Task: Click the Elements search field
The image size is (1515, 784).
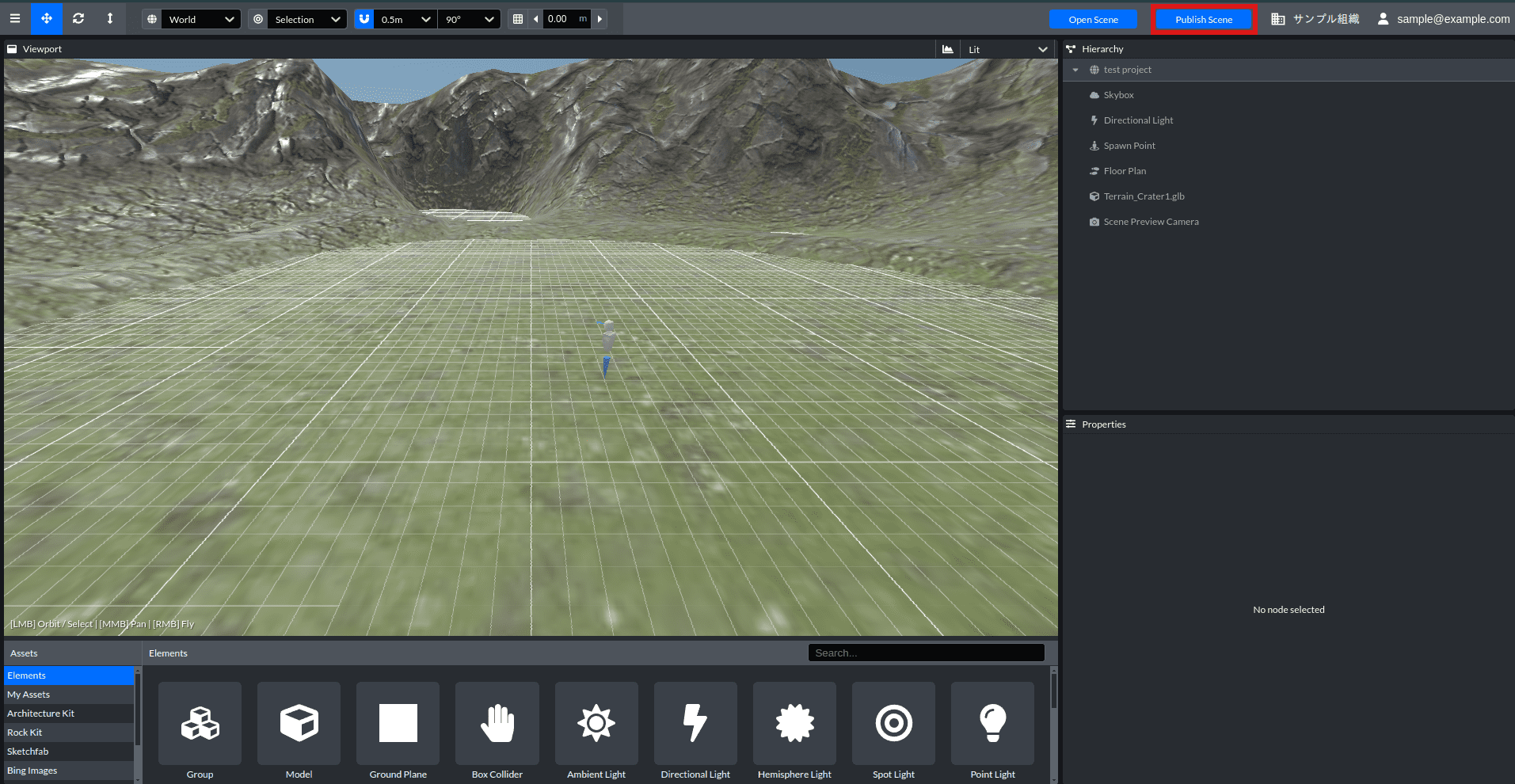Action: pos(925,652)
